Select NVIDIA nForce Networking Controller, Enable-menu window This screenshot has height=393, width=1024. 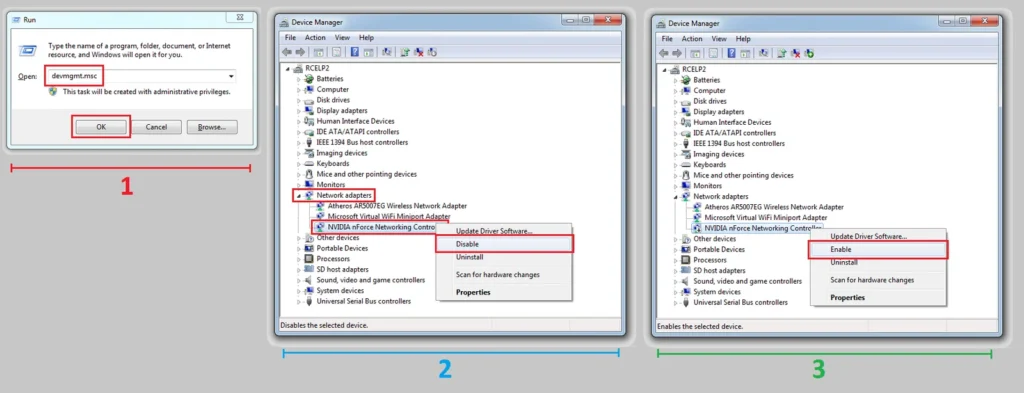pos(763,228)
